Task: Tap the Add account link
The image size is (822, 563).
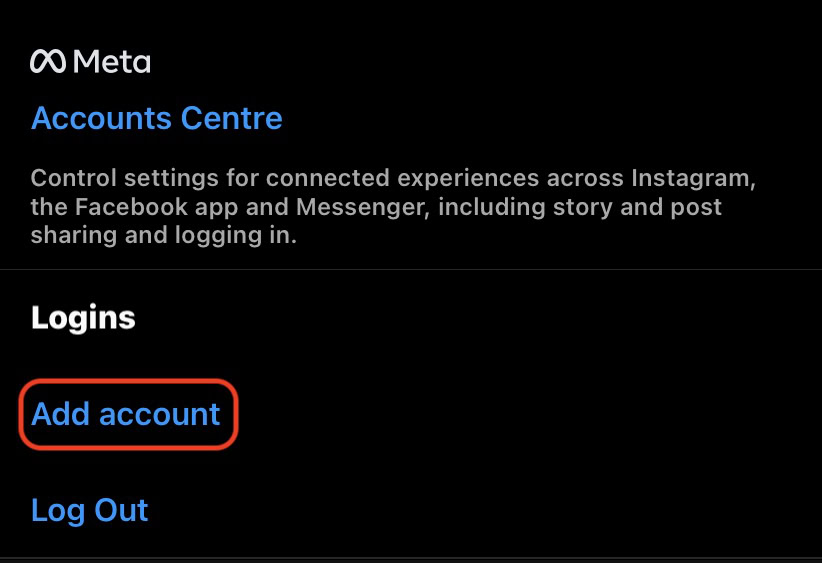Action: click(126, 414)
